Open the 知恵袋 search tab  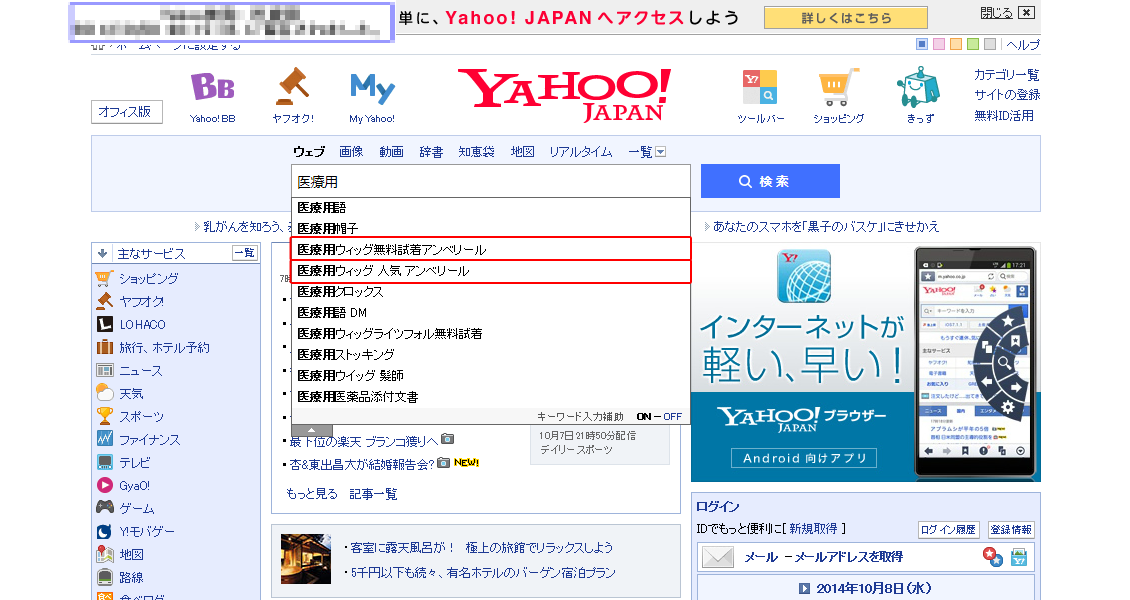point(476,152)
